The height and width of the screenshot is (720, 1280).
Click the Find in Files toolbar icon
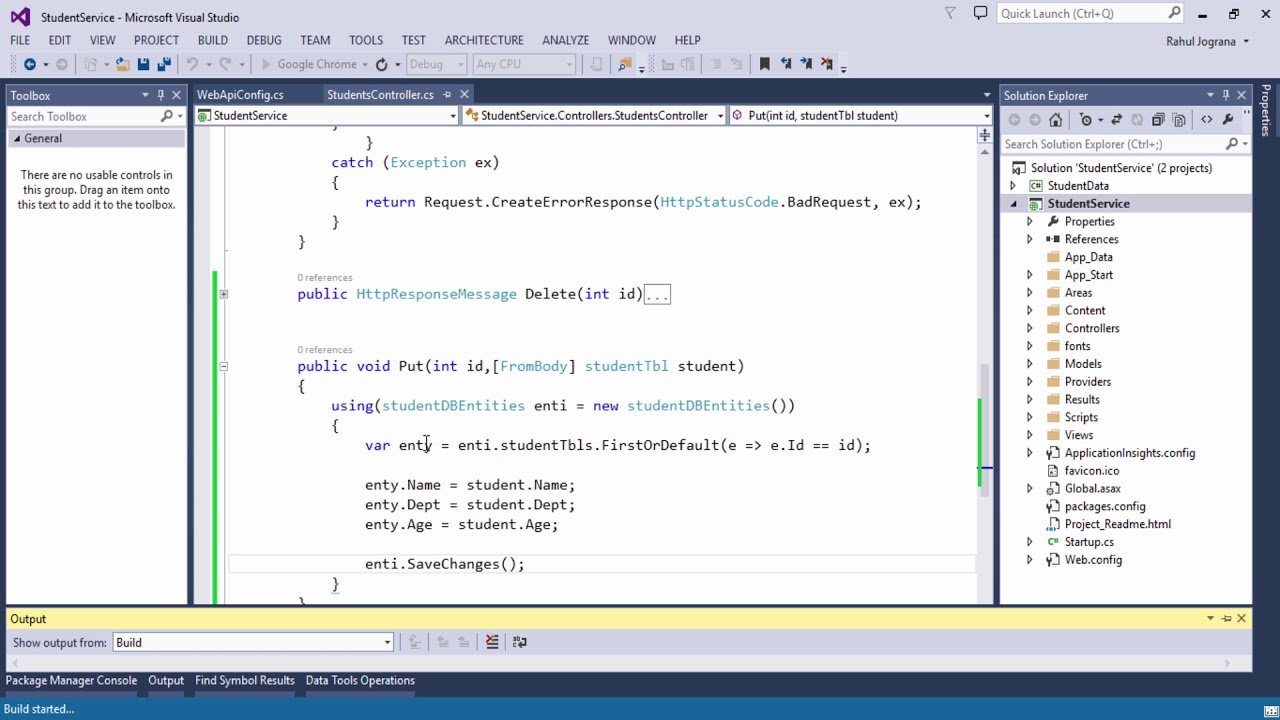pos(625,64)
